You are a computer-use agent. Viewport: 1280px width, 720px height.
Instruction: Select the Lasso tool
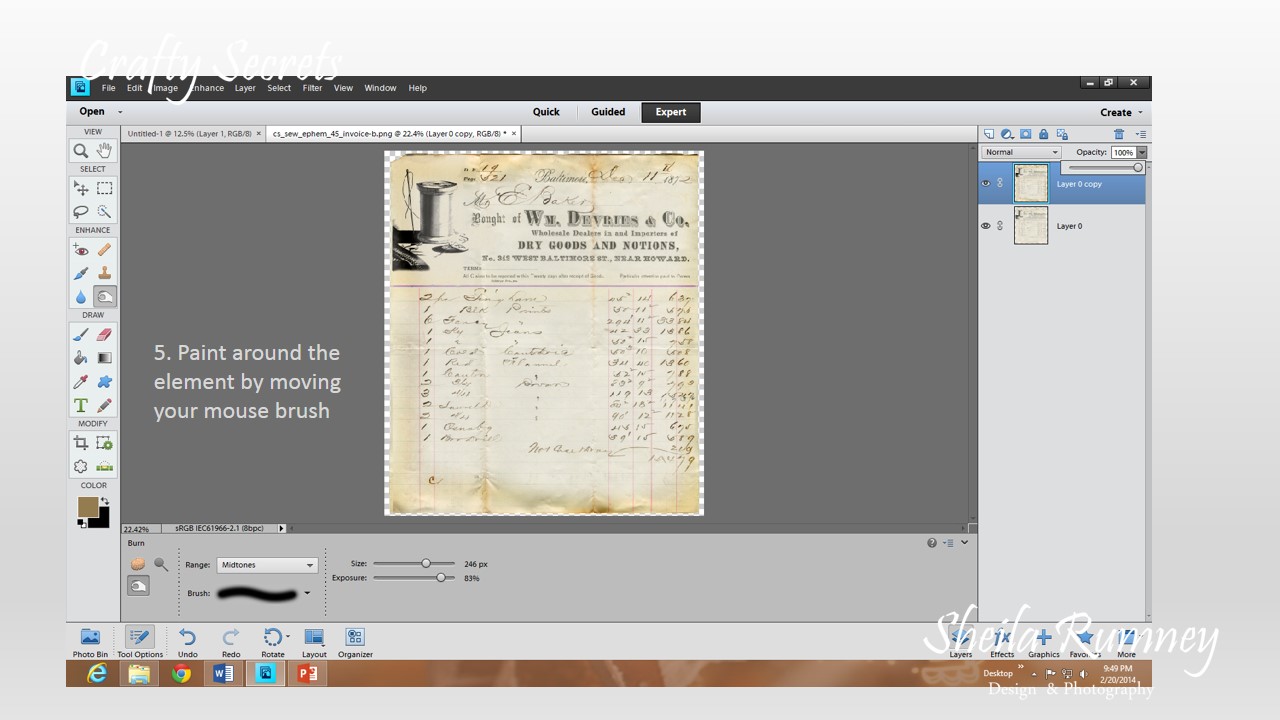81,211
